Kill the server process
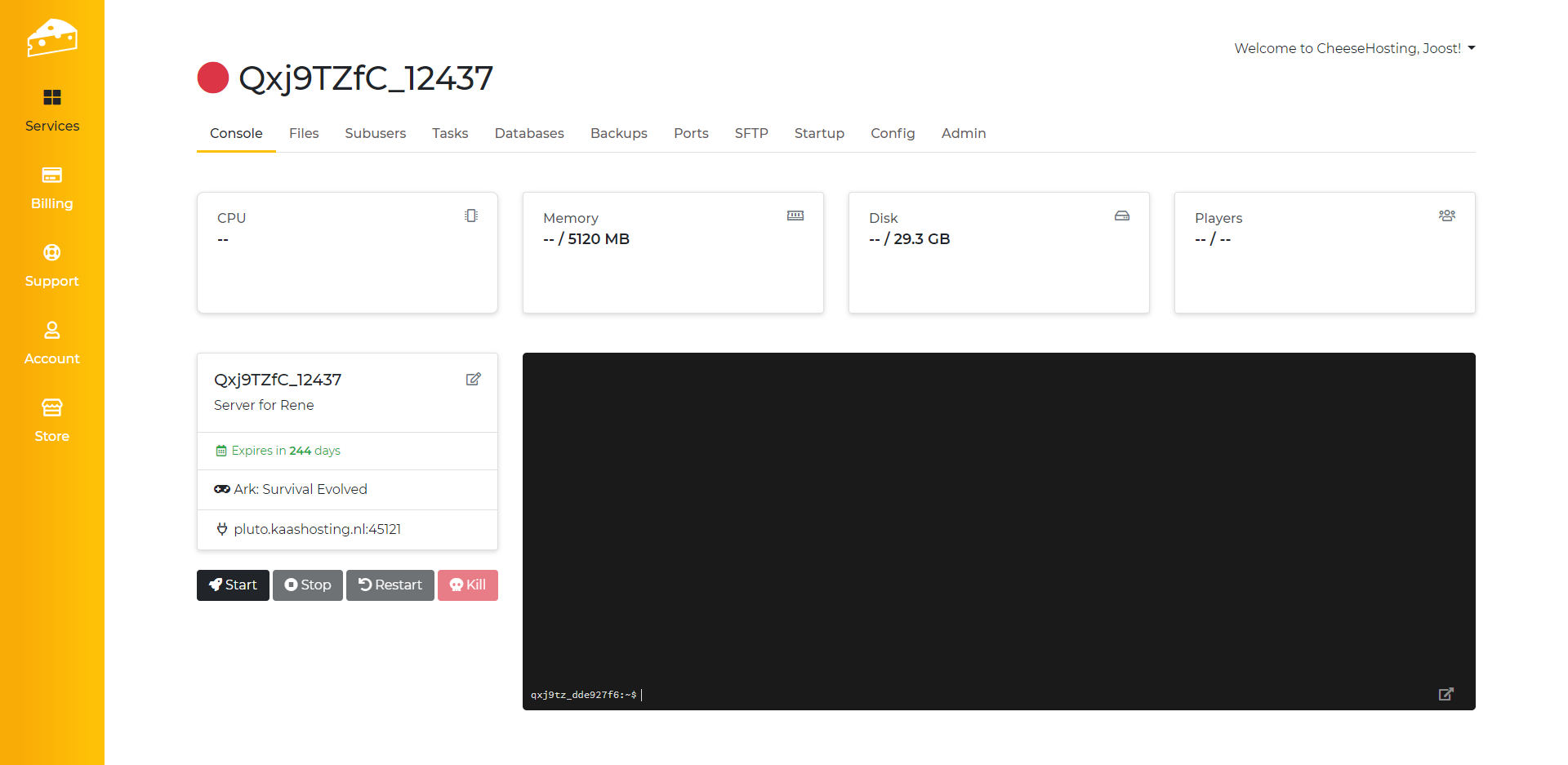The image size is (1568, 765). [x=468, y=585]
